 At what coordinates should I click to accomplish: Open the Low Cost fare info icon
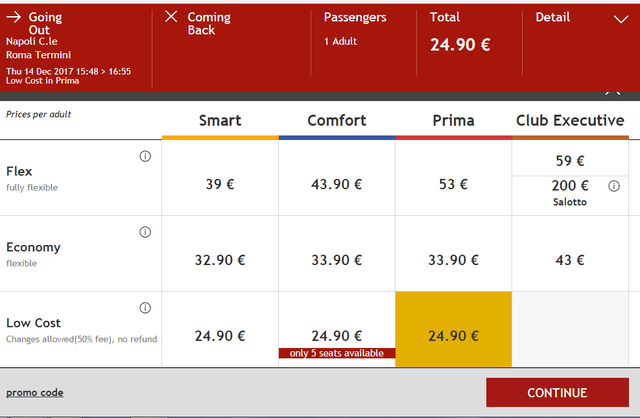[x=145, y=307]
